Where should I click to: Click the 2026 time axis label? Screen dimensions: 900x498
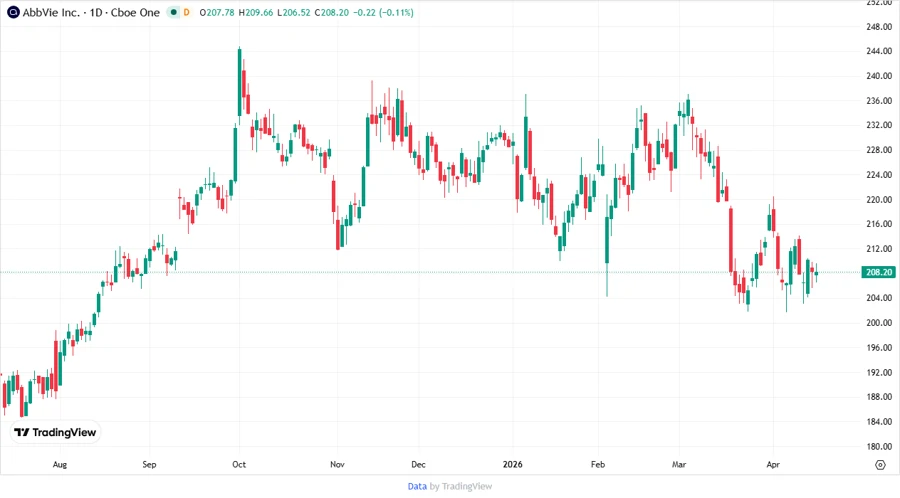coord(513,464)
